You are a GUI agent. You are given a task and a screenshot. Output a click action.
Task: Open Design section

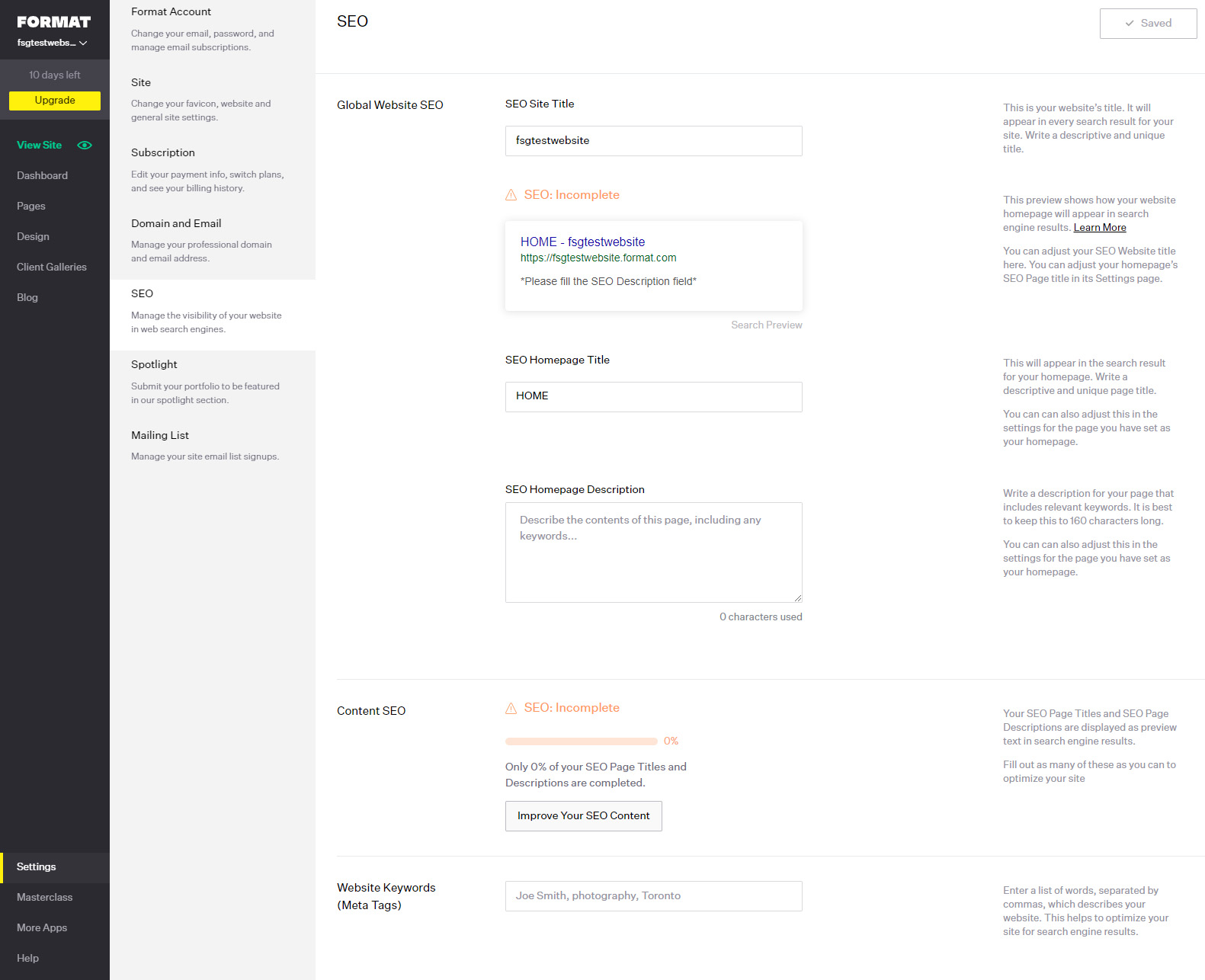pos(33,236)
